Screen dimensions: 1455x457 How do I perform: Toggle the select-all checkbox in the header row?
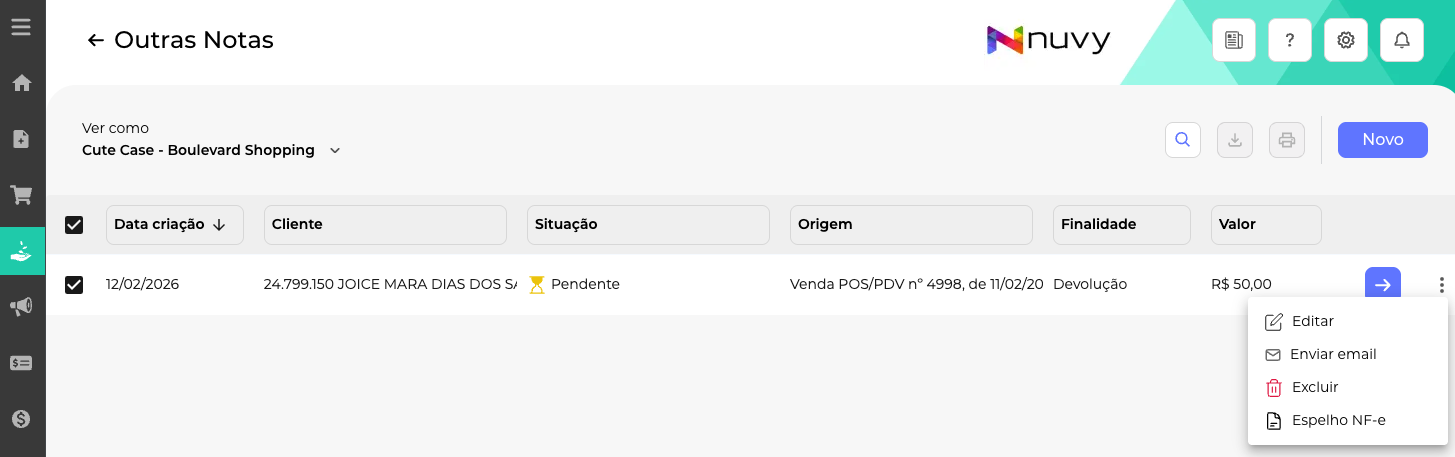click(x=74, y=225)
